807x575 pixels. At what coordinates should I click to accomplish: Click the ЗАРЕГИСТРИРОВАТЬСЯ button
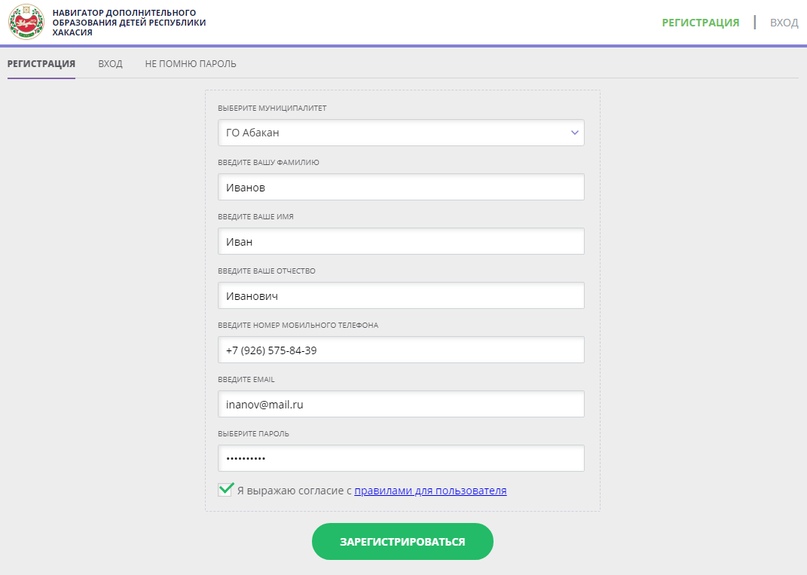click(x=402, y=542)
